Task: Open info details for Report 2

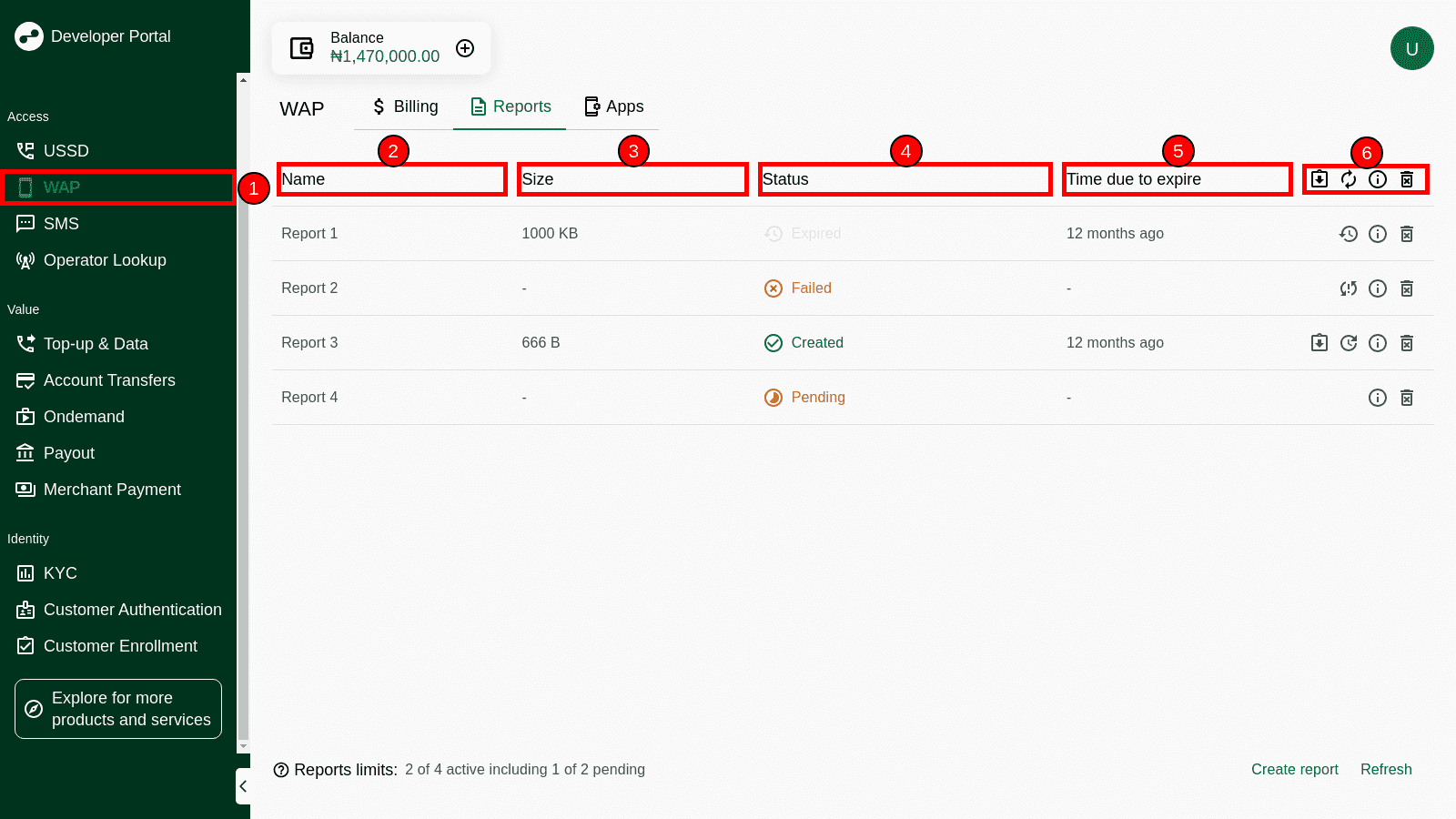Action: (1377, 288)
